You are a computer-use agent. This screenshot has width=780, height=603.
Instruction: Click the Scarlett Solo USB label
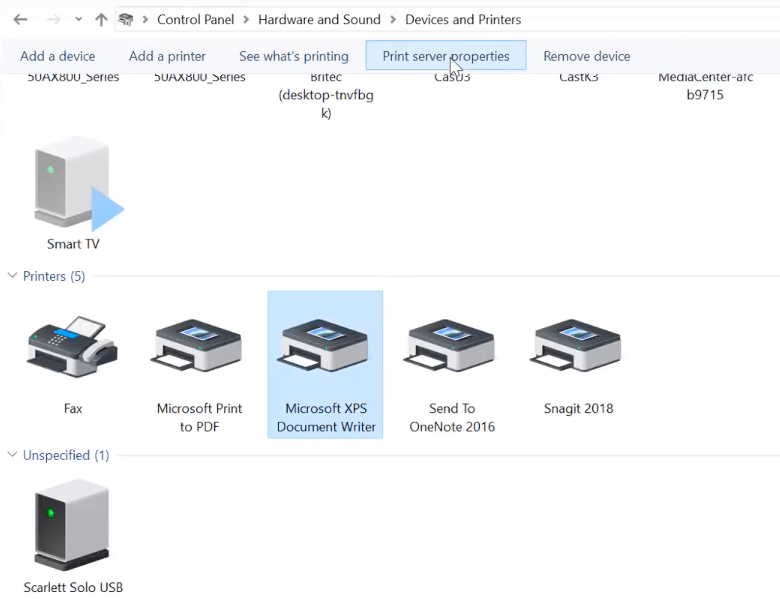pyautogui.click(x=73, y=587)
